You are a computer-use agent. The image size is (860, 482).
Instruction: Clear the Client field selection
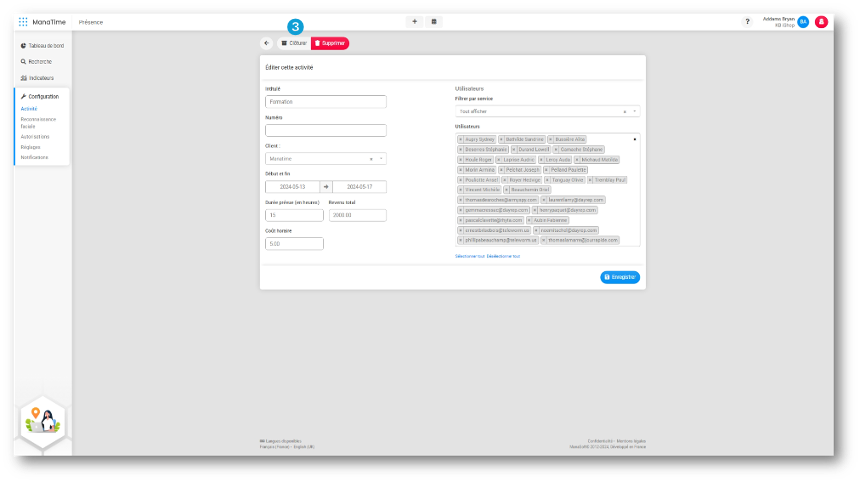371,159
